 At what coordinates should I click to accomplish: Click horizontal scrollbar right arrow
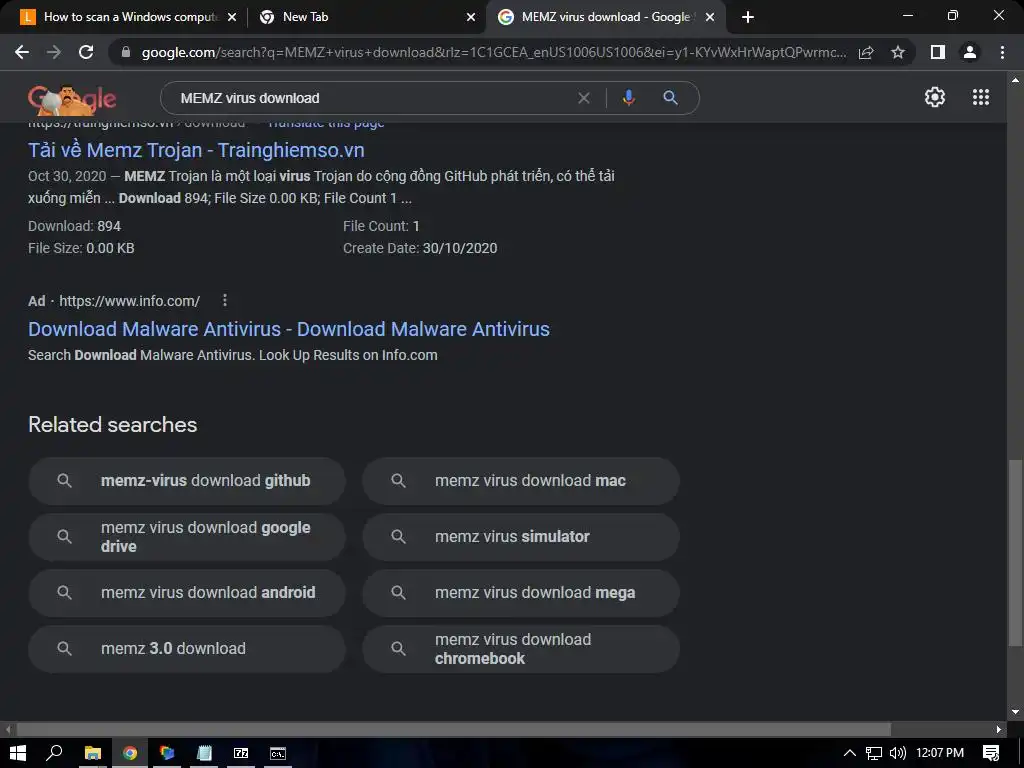[999, 729]
